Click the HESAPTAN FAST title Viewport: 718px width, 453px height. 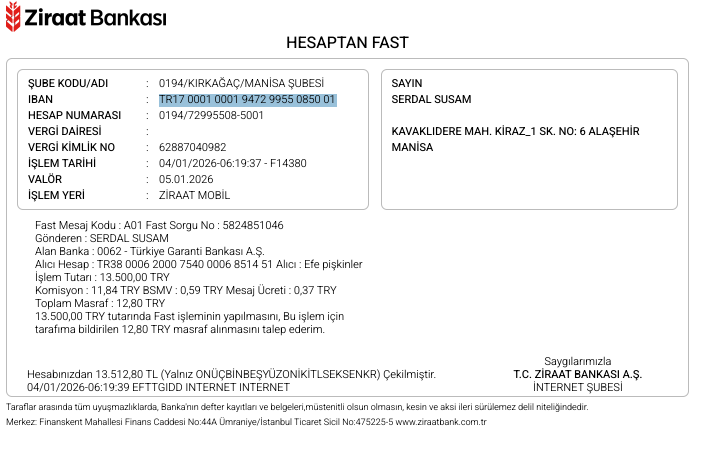[x=347, y=43]
